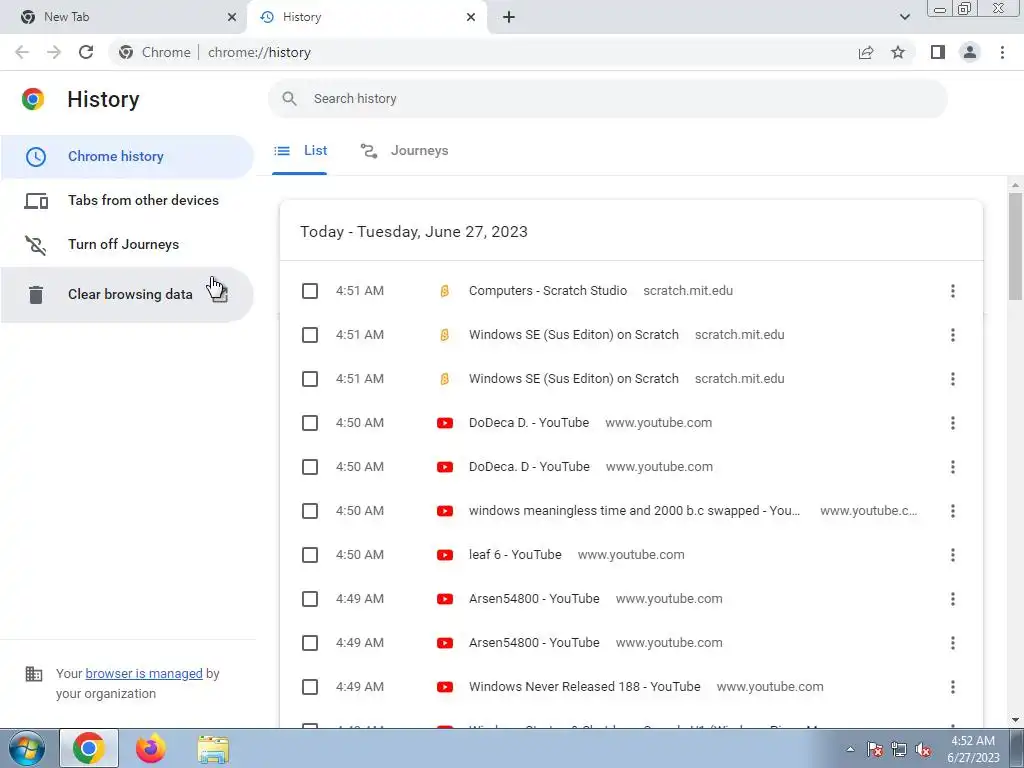Viewport: 1024px width, 768px height.
Task: Click the managed organization building icon
Action: (33, 673)
